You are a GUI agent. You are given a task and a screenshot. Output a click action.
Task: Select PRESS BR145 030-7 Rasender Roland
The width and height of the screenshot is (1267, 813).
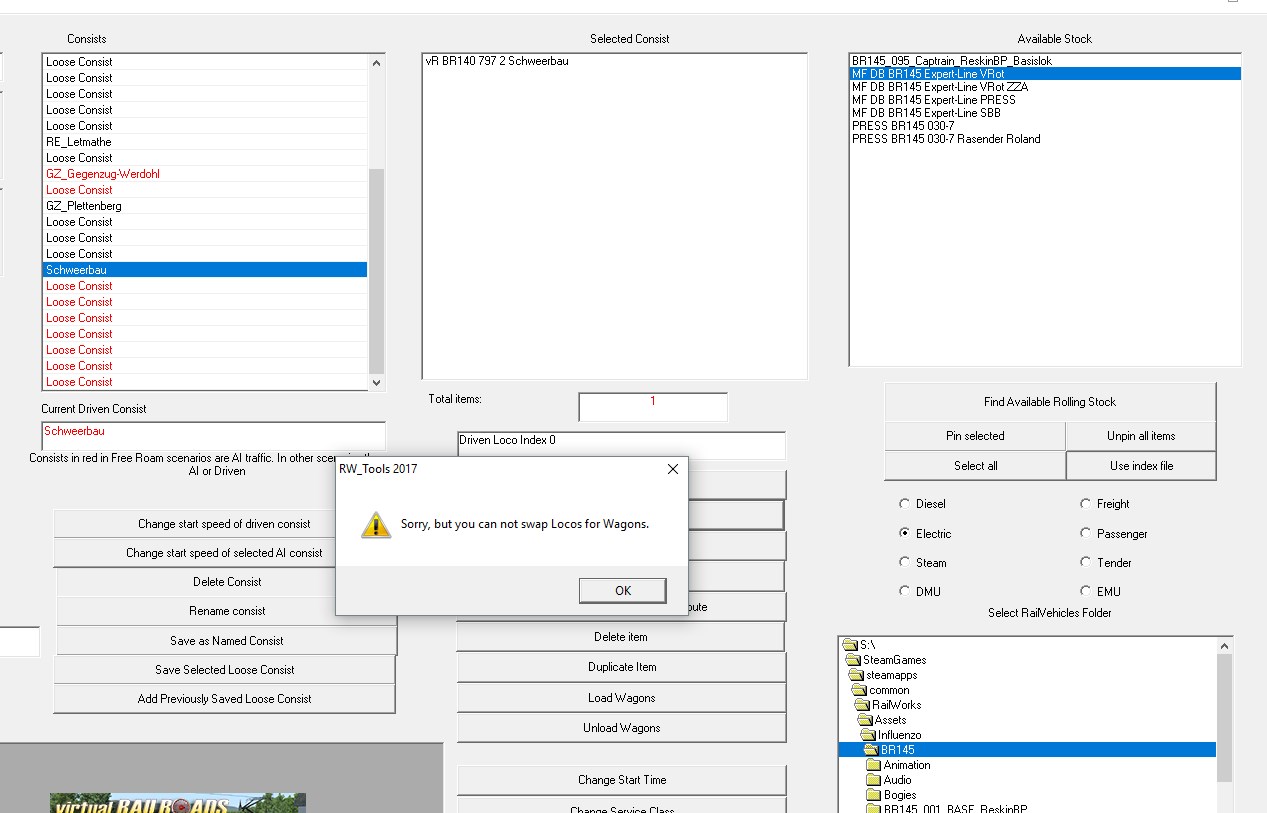pyautogui.click(x=945, y=139)
